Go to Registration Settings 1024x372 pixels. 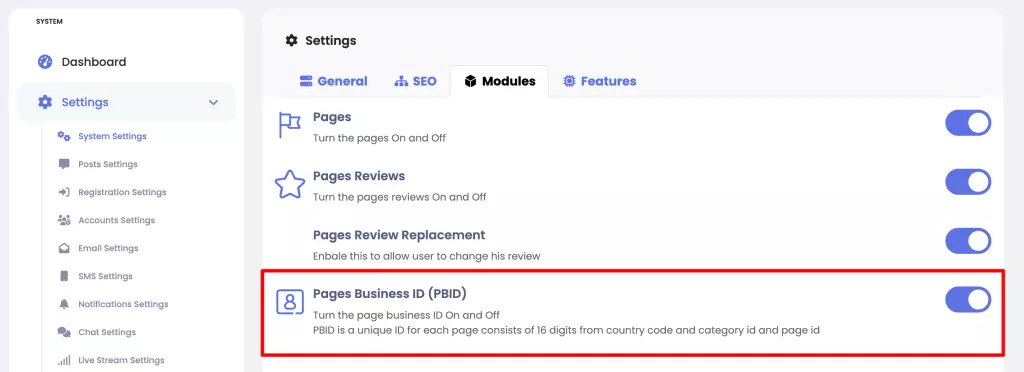click(x=122, y=192)
